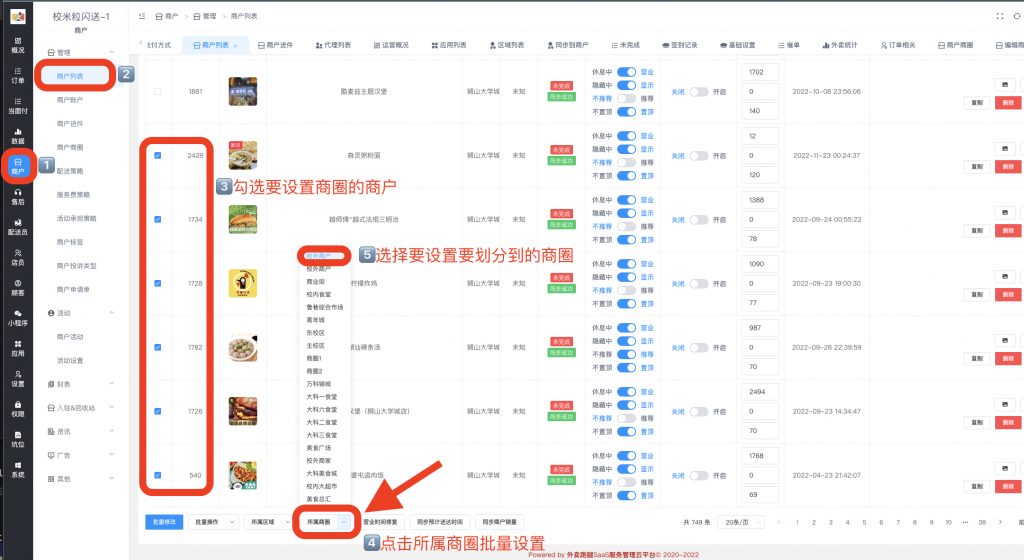Expand the 资讯 section in sidebar
The image size is (1024, 560).
tap(112, 431)
